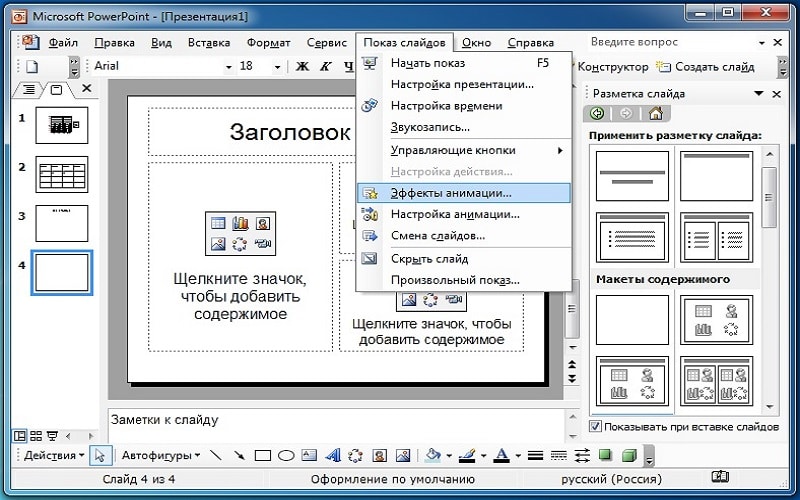Go back in the task pane

(597, 113)
